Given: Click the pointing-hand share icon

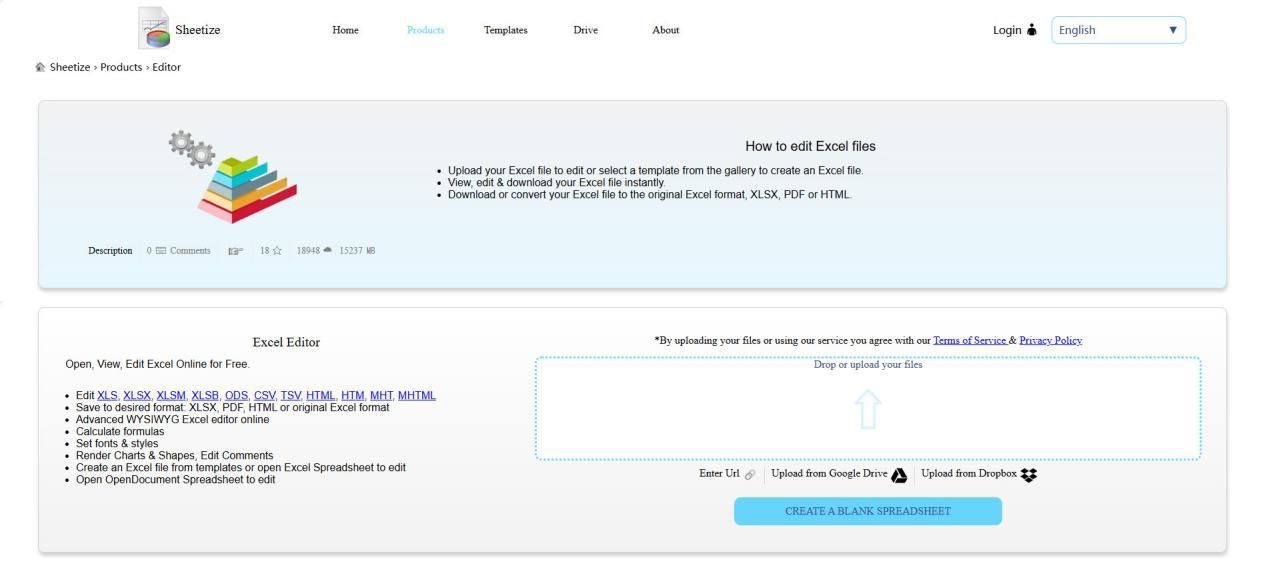Looking at the screenshot, I should tap(235, 251).
